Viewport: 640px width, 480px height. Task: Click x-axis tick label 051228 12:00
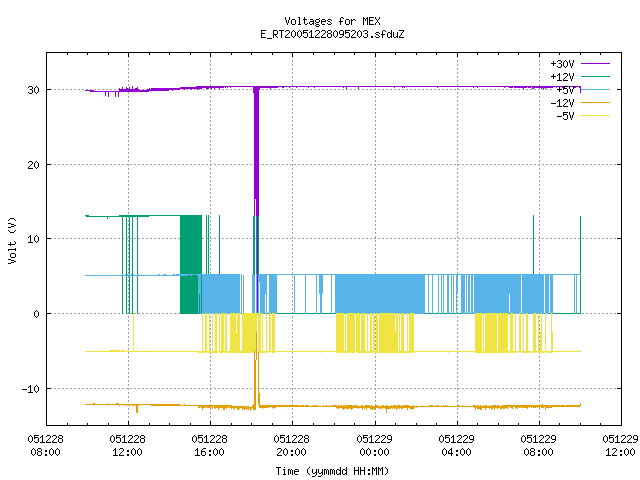point(127,446)
